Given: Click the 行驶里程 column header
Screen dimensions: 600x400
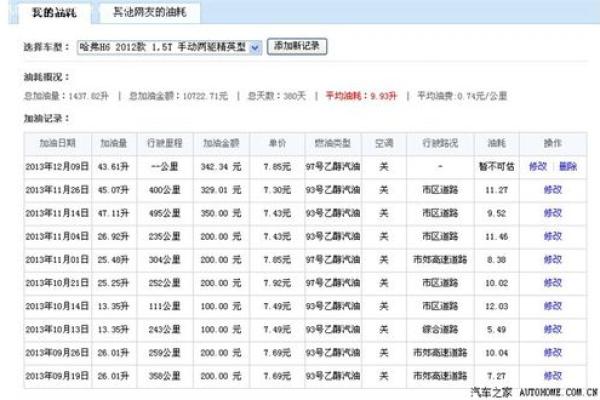Looking at the screenshot, I should (x=160, y=144).
